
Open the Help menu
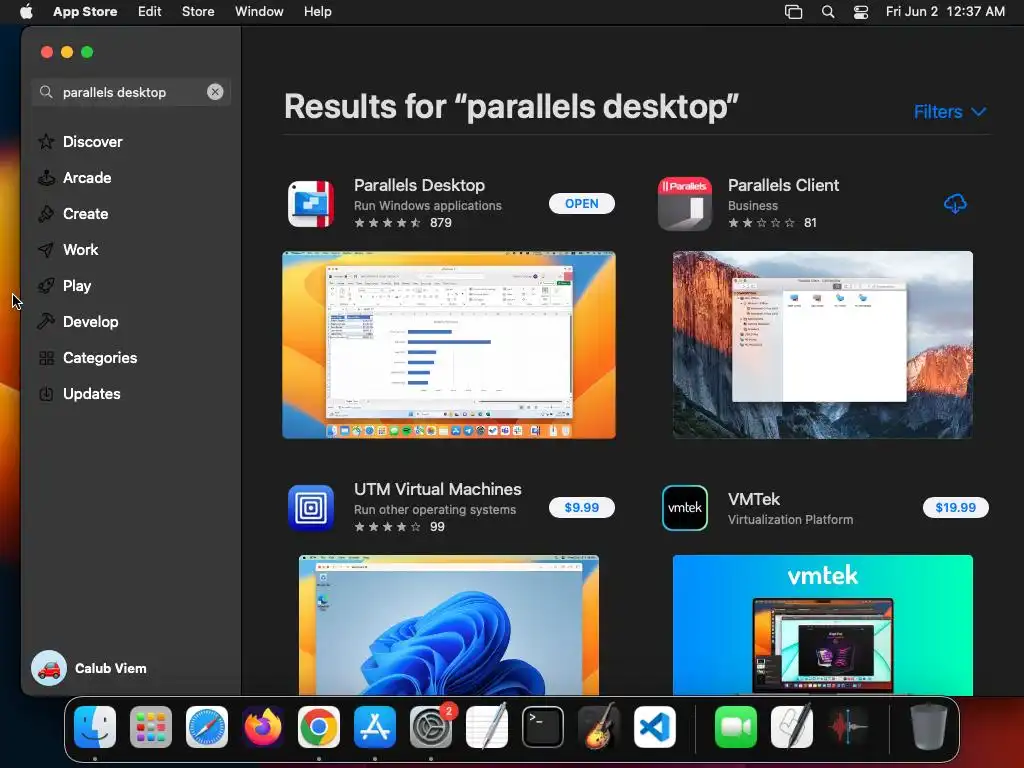[x=317, y=12]
